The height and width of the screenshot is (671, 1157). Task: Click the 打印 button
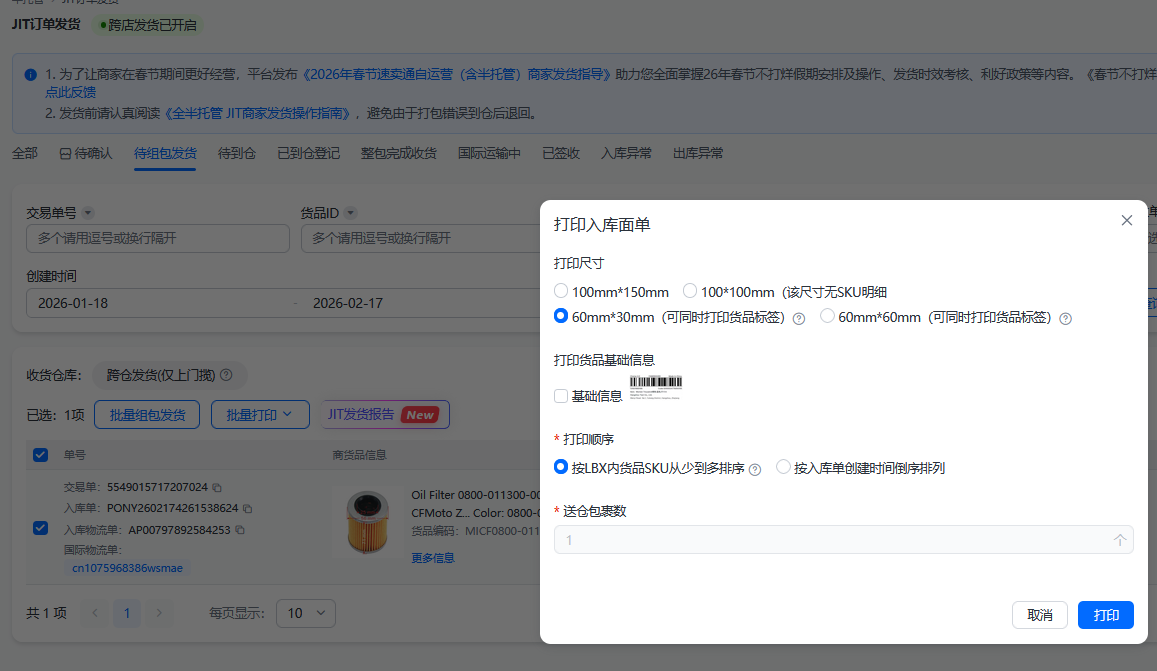[1105, 615]
